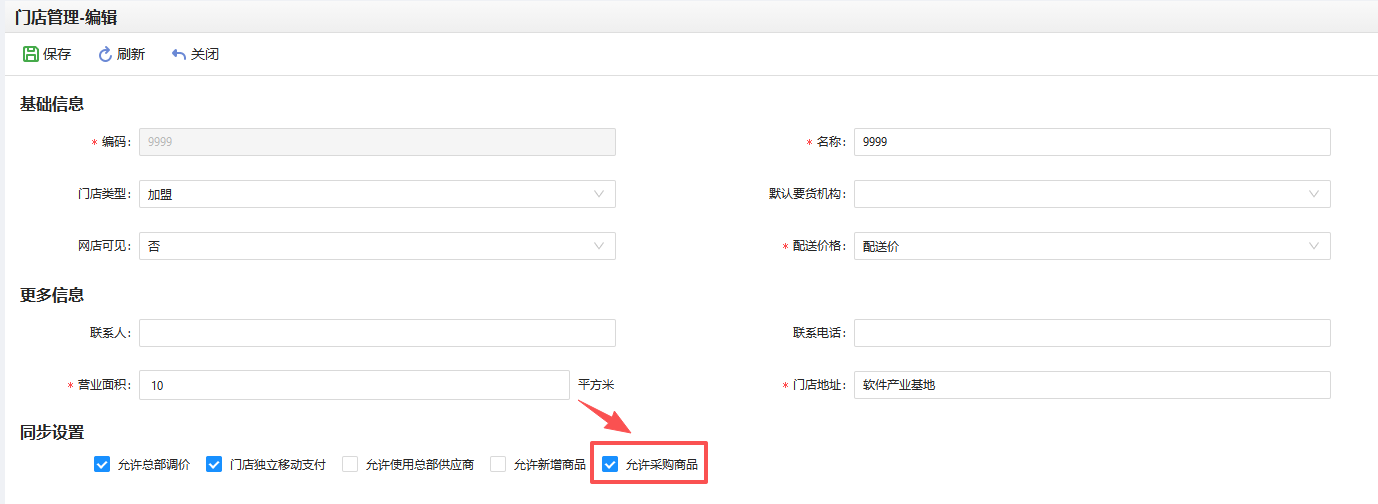Click the 允许使用总部供应商 label text
This screenshot has height=504, width=1378.
point(420,465)
